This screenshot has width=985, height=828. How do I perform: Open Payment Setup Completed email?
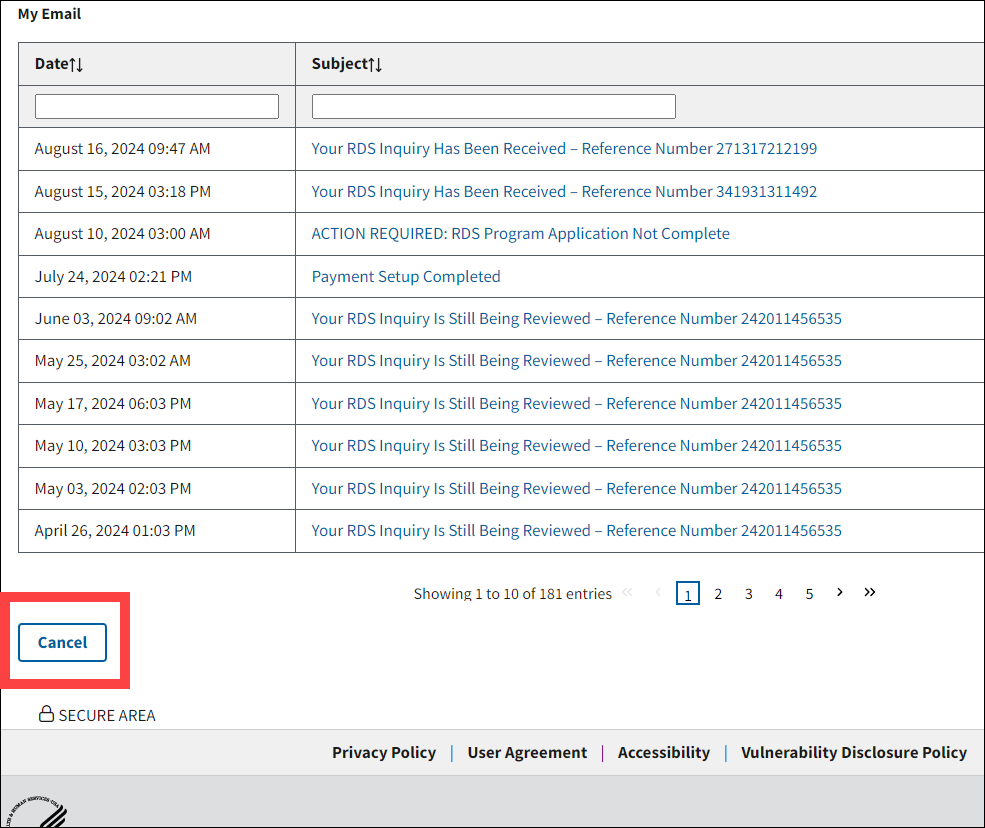click(x=406, y=277)
